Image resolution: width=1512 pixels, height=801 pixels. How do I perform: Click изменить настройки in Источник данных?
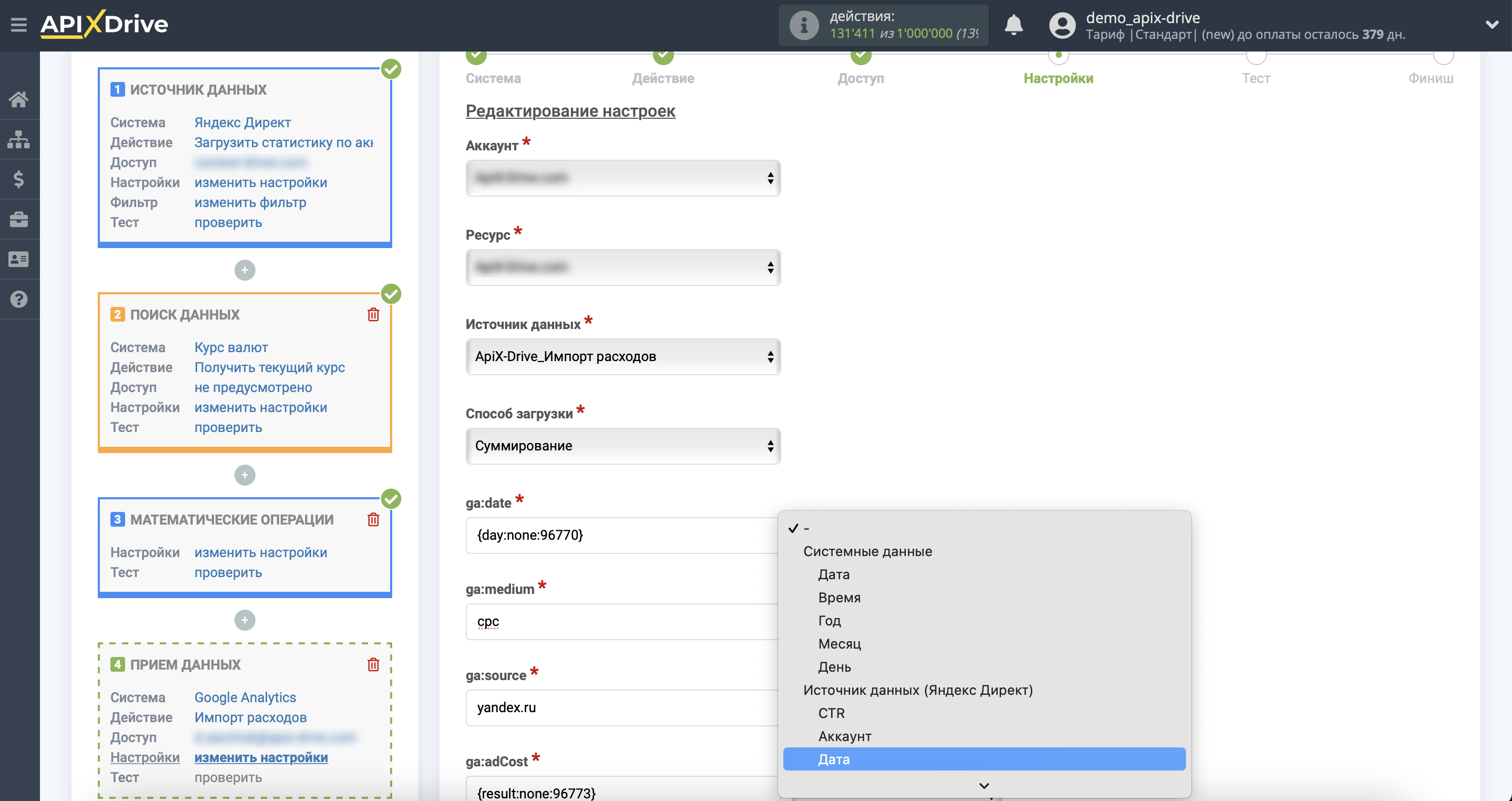pyautogui.click(x=261, y=182)
